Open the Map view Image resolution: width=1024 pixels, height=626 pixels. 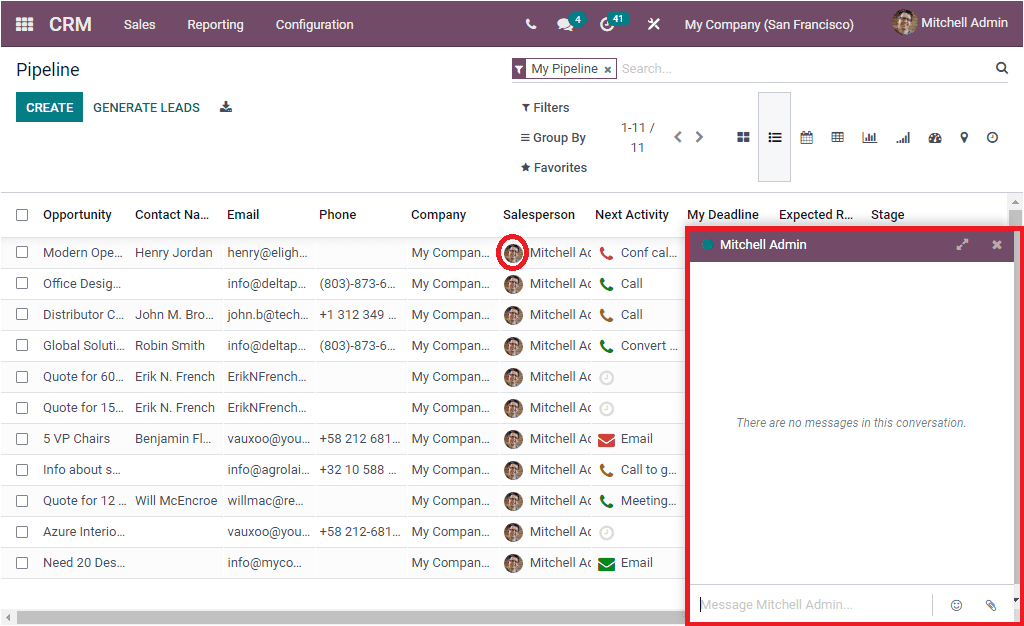966,137
